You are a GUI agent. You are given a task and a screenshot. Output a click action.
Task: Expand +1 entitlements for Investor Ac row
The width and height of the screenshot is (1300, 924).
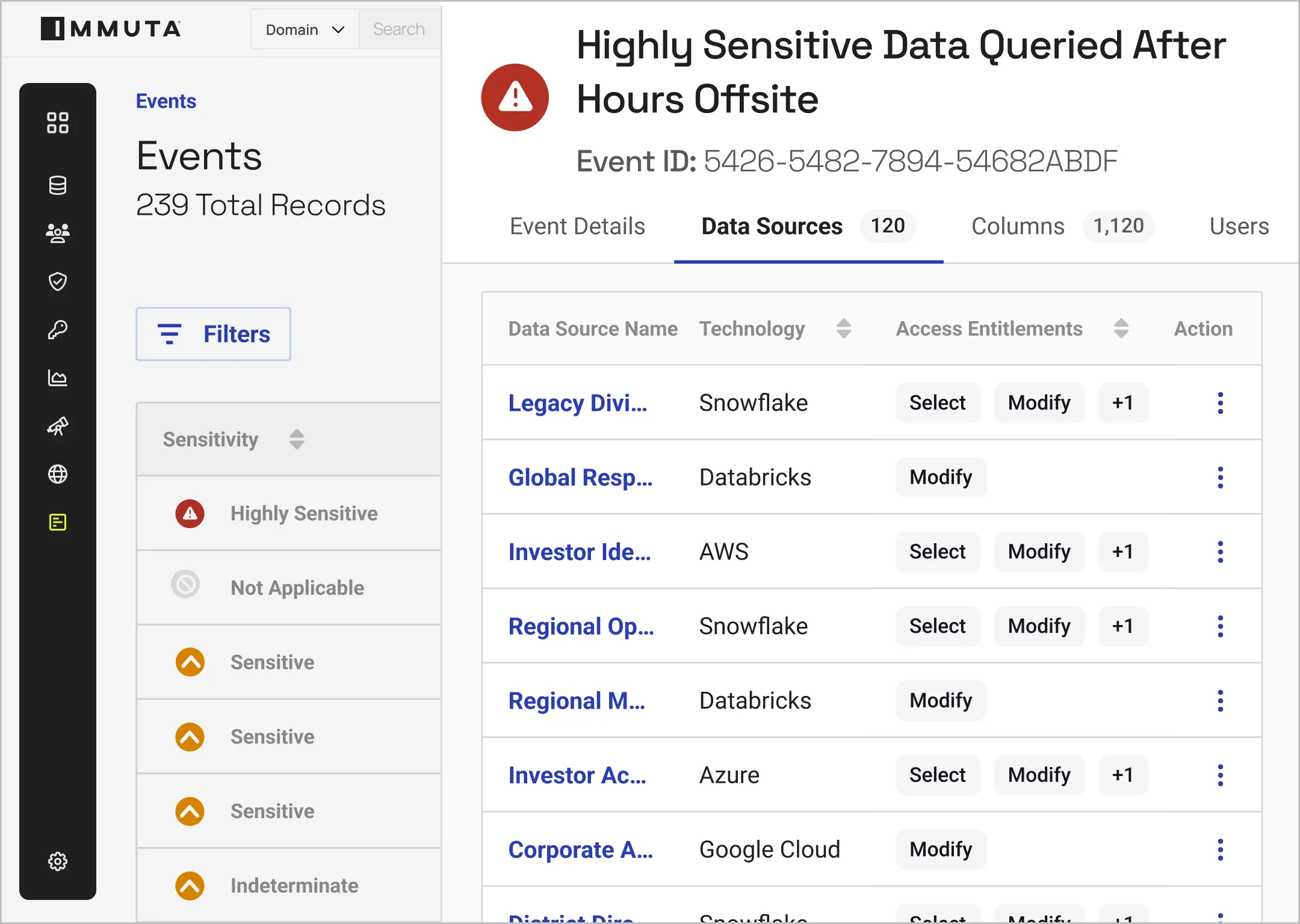click(x=1123, y=775)
